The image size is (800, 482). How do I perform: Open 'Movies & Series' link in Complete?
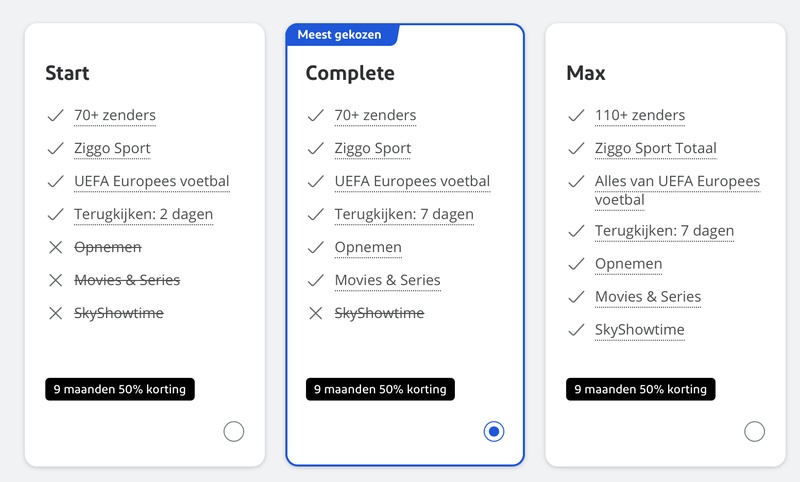point(387,280)
